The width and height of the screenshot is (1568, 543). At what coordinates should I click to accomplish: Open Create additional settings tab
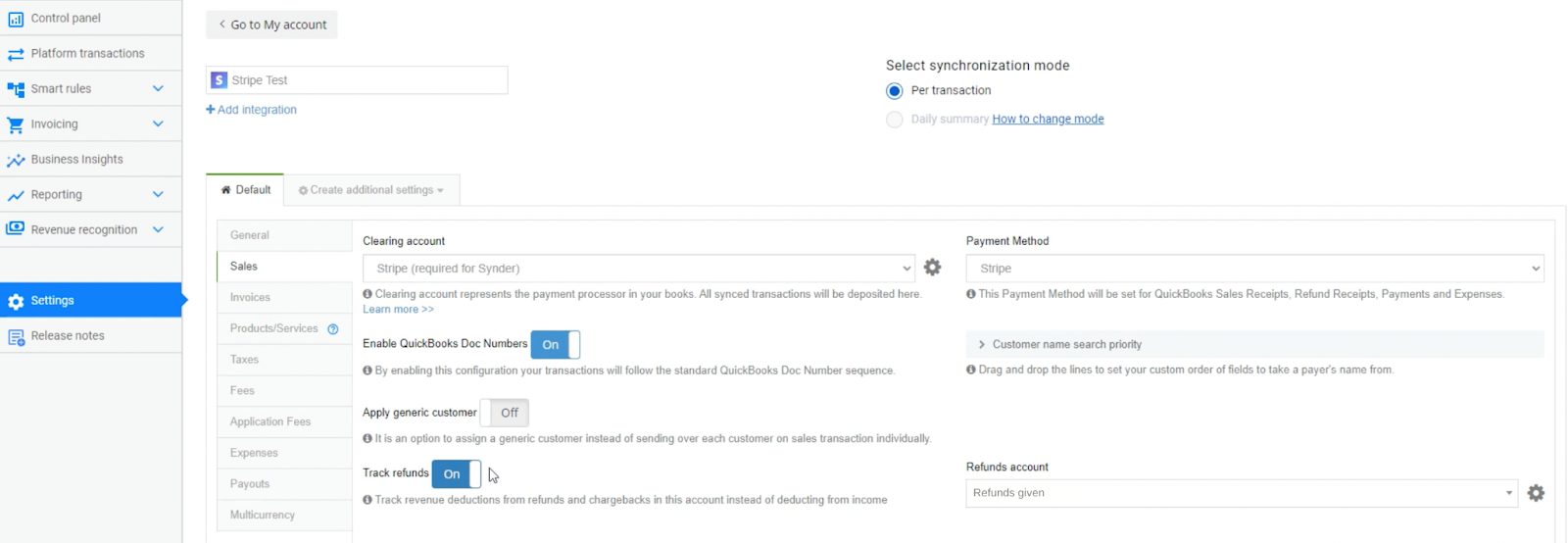click(371, 190)
